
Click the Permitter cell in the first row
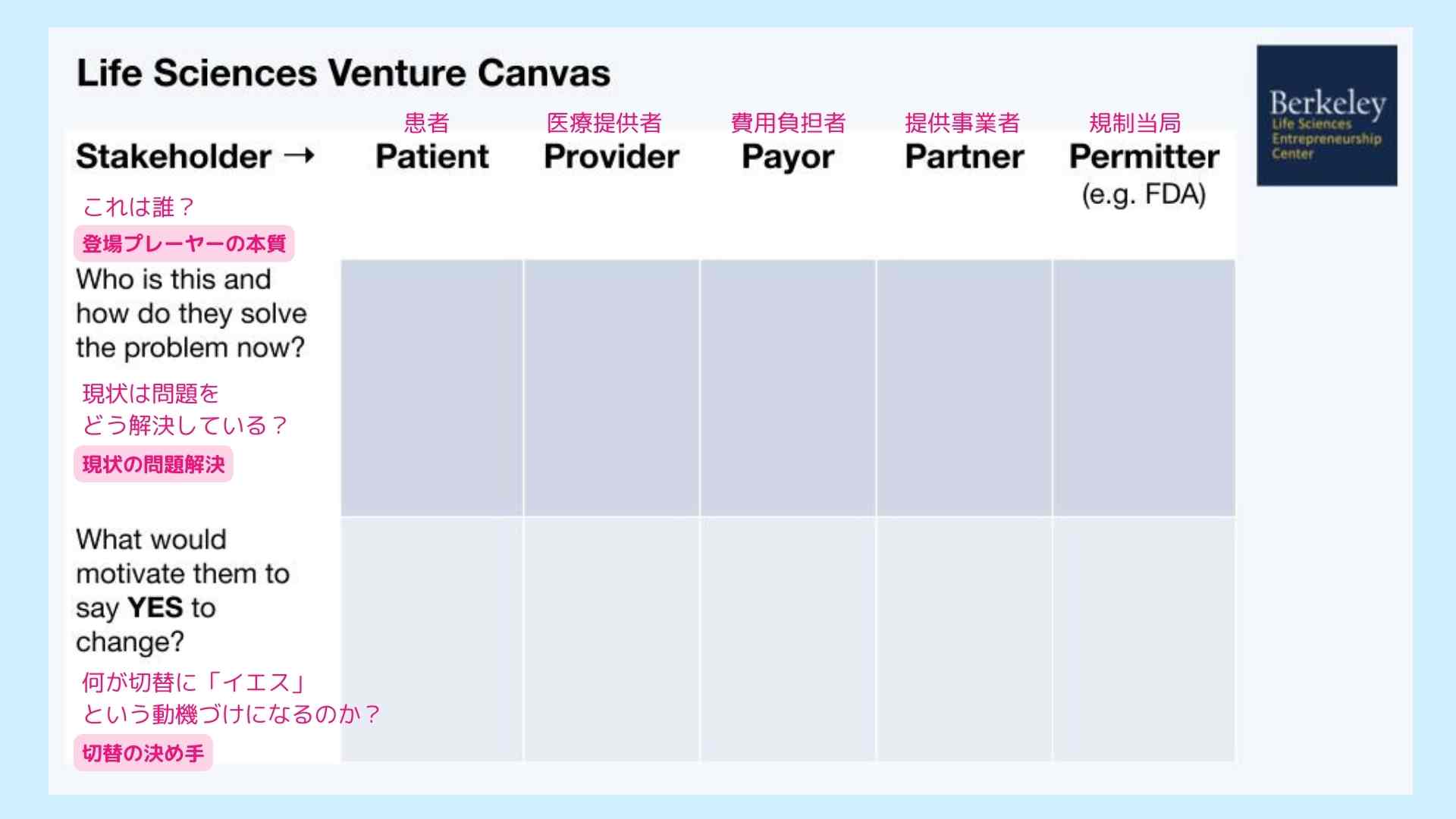pyautogui.click(x=1144, y=388)
